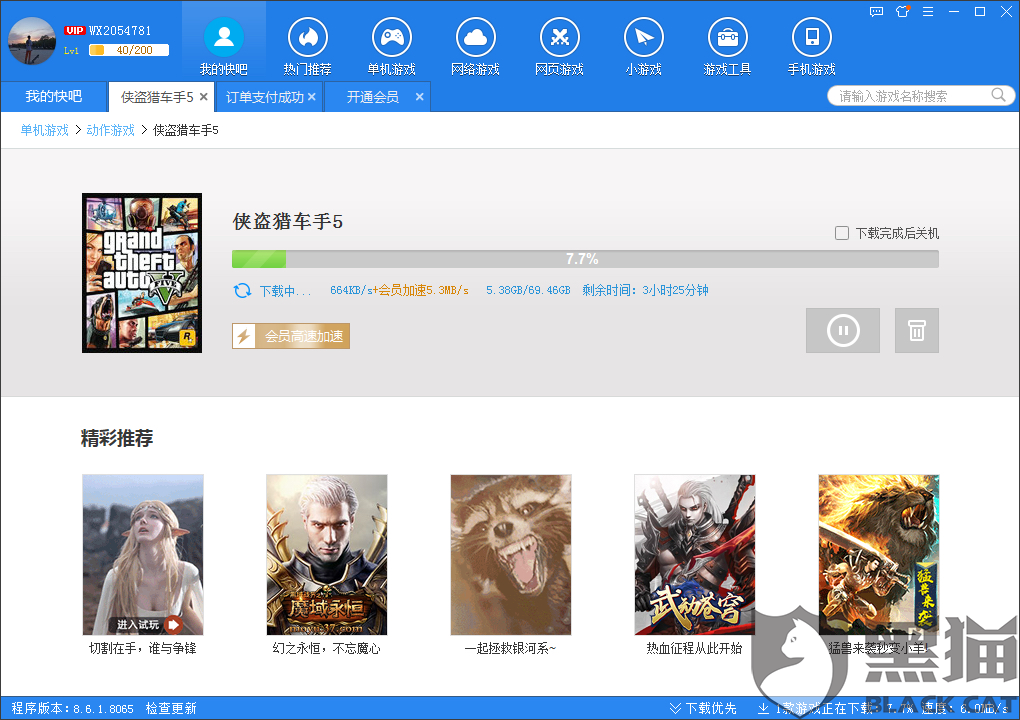
Task: Open the message feedback icon in title bar
Action: click(876, 12)
